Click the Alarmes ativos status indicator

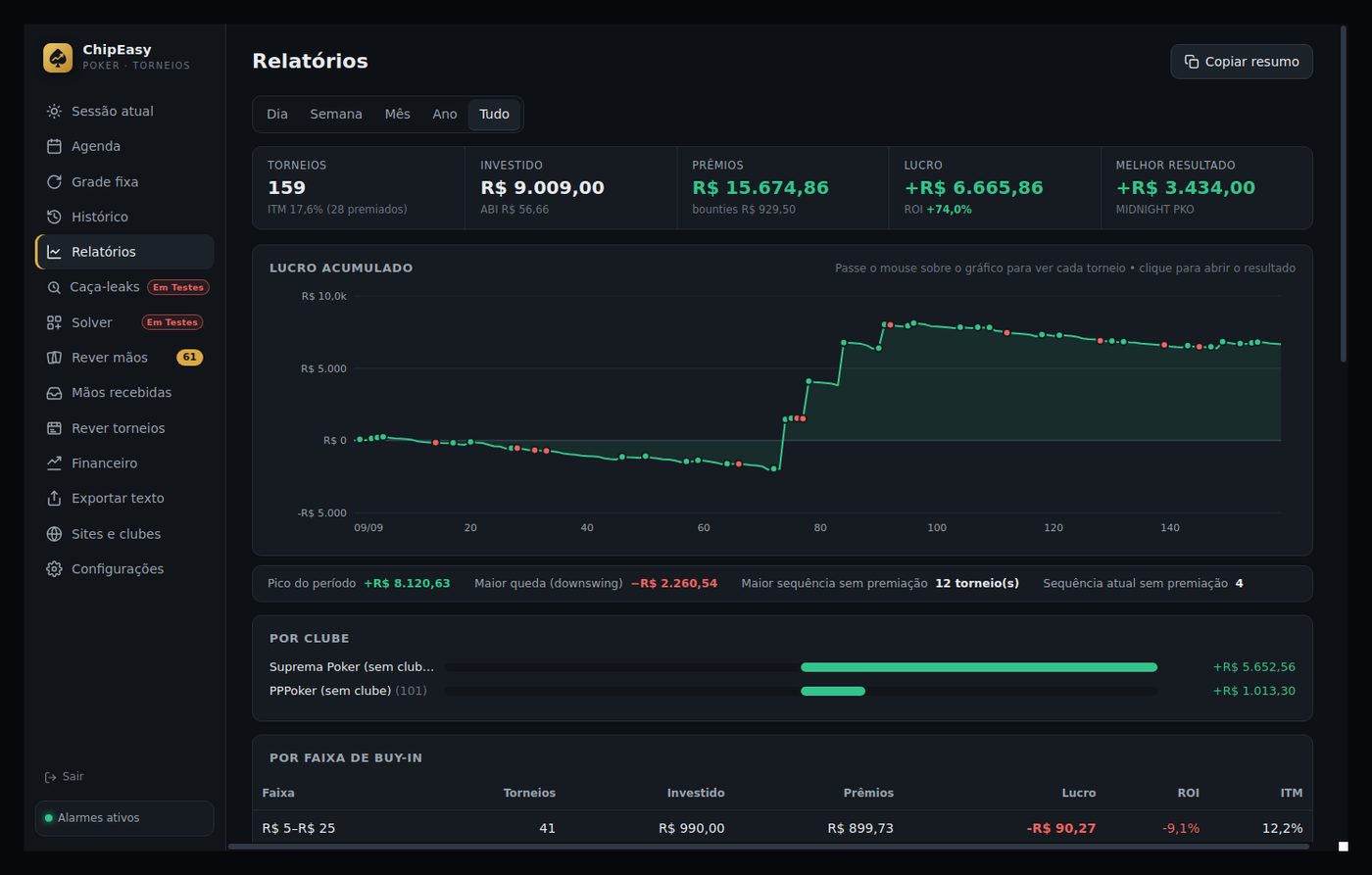pos(124,818)
